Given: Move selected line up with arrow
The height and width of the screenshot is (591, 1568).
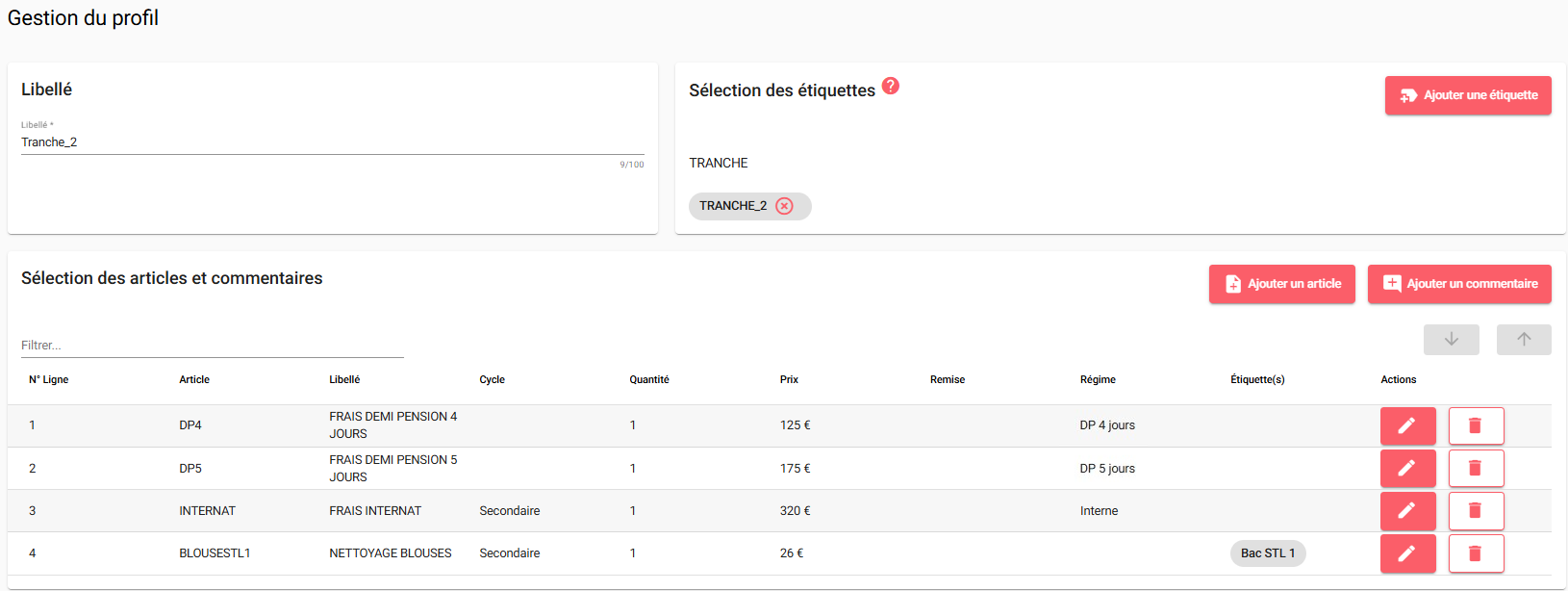Looking at the screenshot, I should 1524,340.
